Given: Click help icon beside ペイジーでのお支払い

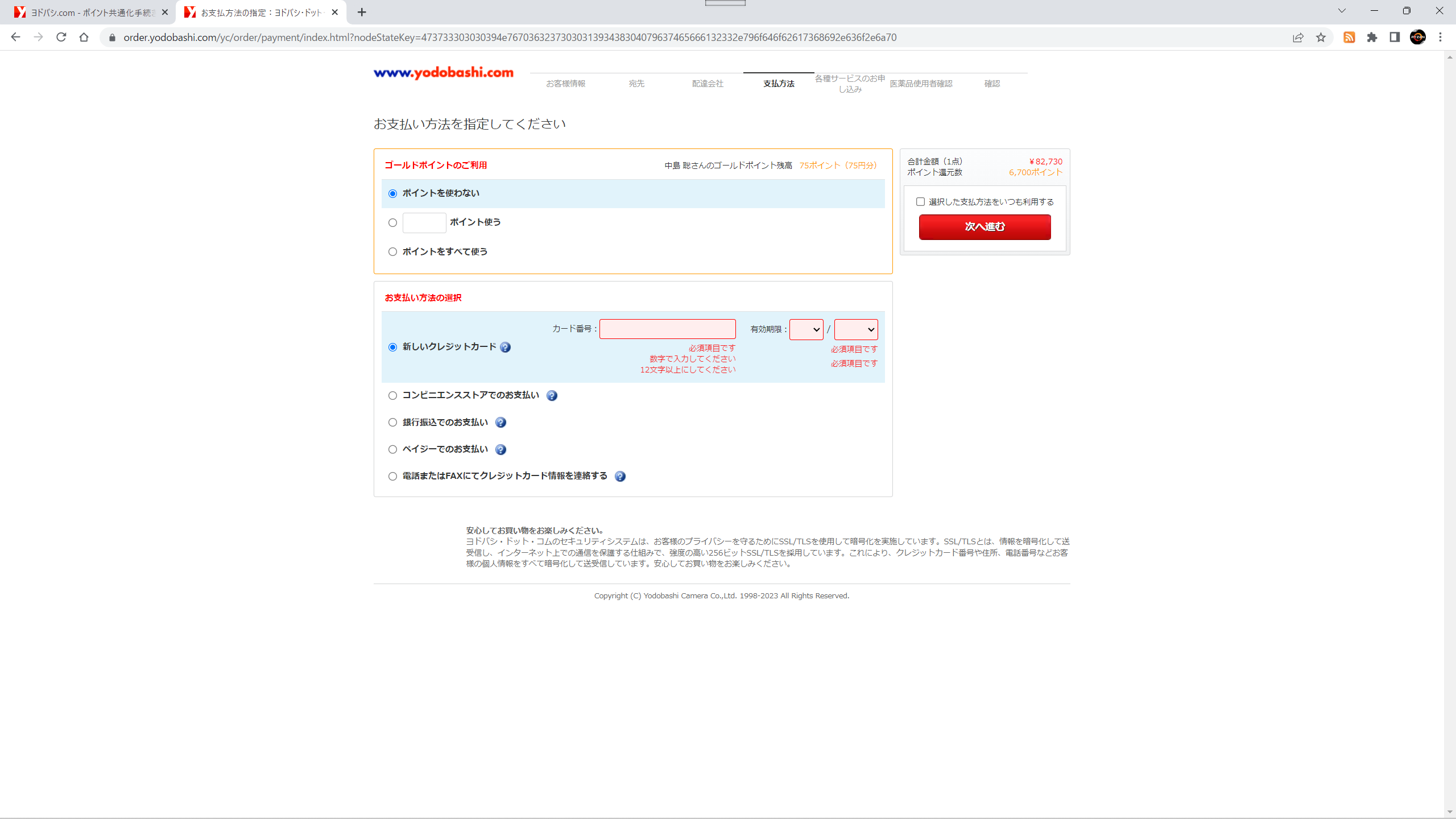Looking at the screenshot, I should pos(500,450).
